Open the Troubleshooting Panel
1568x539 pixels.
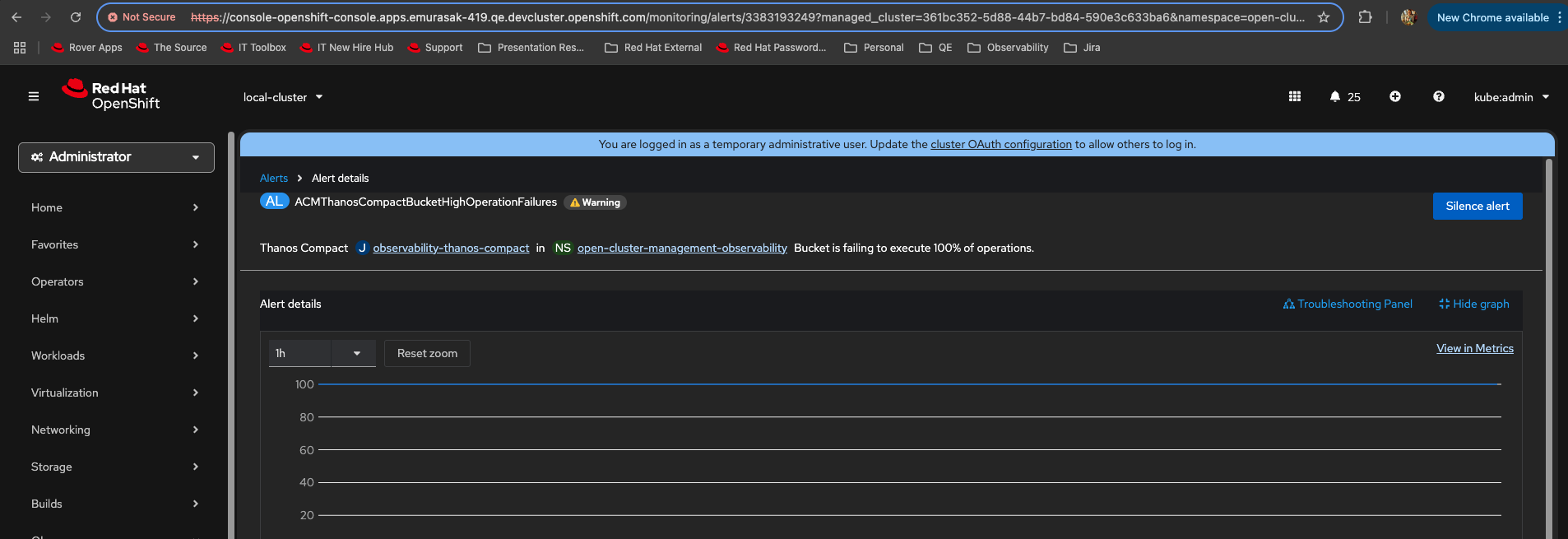point(1348,304)
